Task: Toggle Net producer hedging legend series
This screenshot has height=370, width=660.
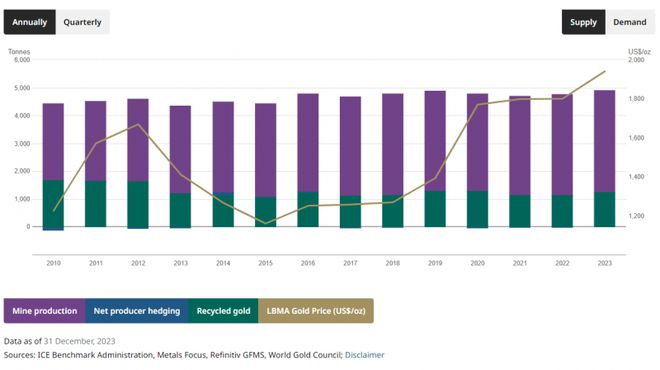Action: pyautogui.click(x=137, y=311)
